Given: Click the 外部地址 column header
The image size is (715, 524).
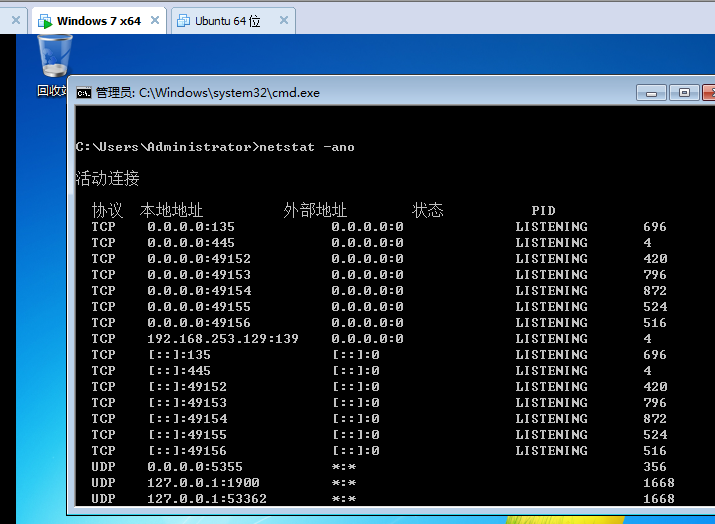Looking at the screenshot, I should (x=315, y=210).
